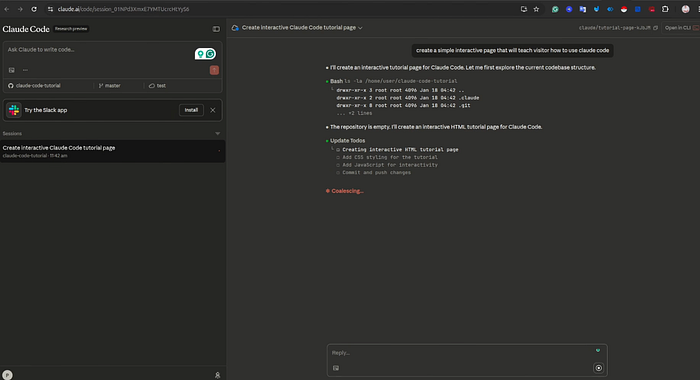The height and width of the screenshot is (380, 700).
Task: Open the green Grammarly browser extension
Action: [555, 9]
